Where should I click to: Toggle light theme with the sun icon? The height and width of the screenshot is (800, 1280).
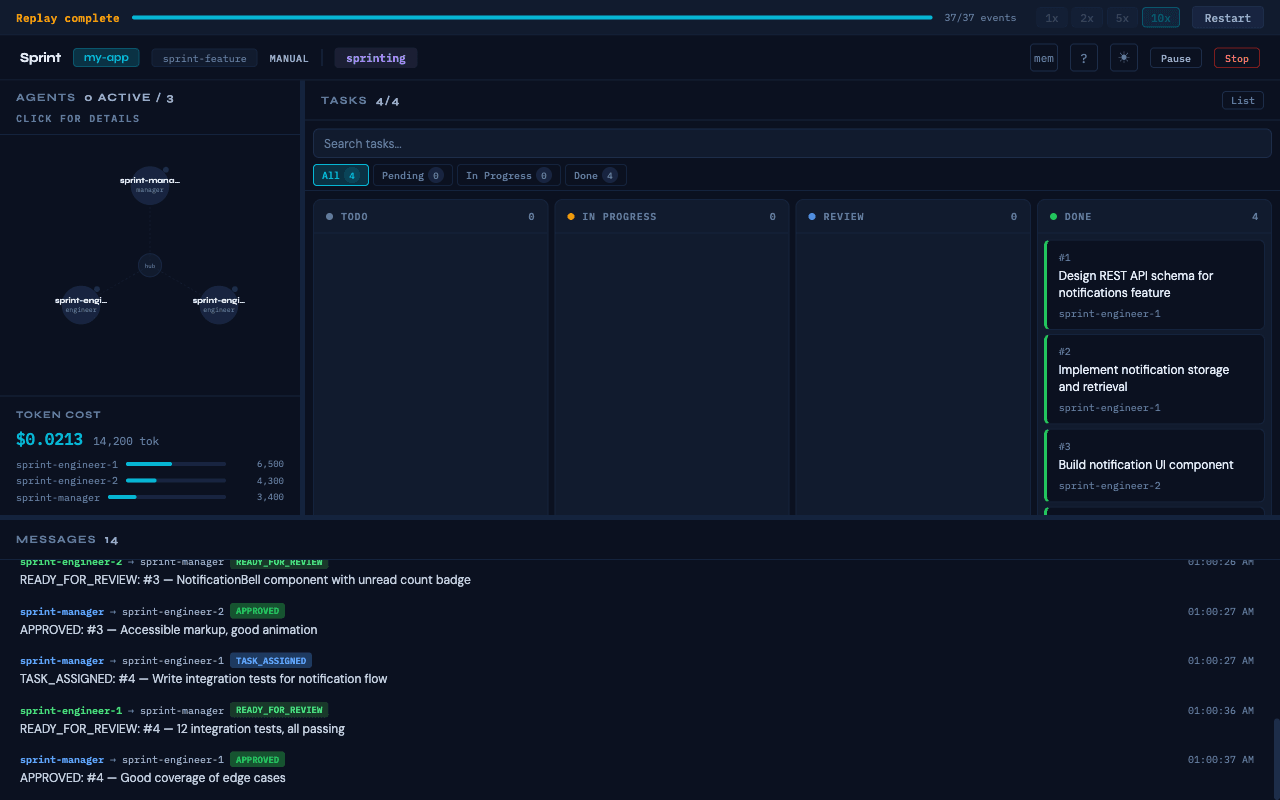click(x=1123, y=57)
